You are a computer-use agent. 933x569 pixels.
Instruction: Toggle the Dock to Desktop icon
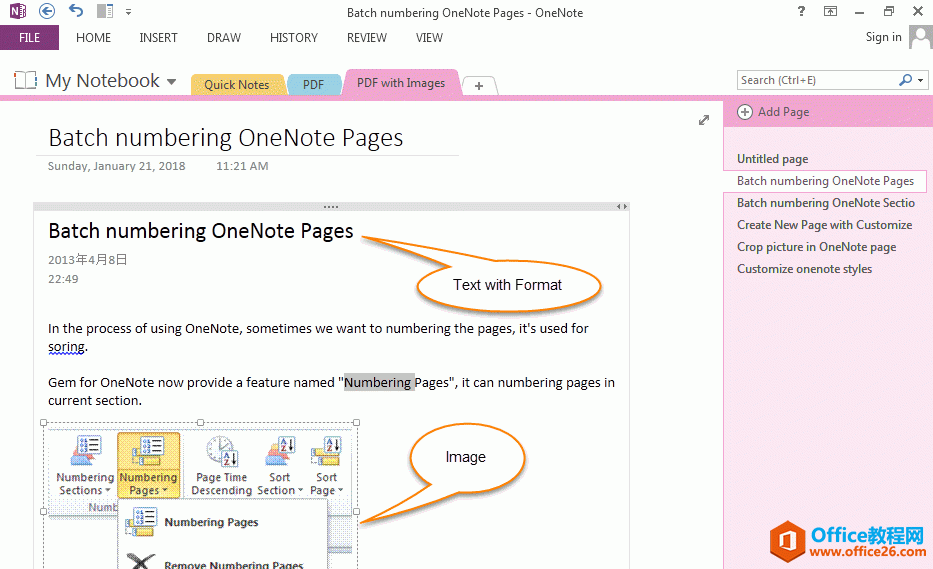point(105,11)
